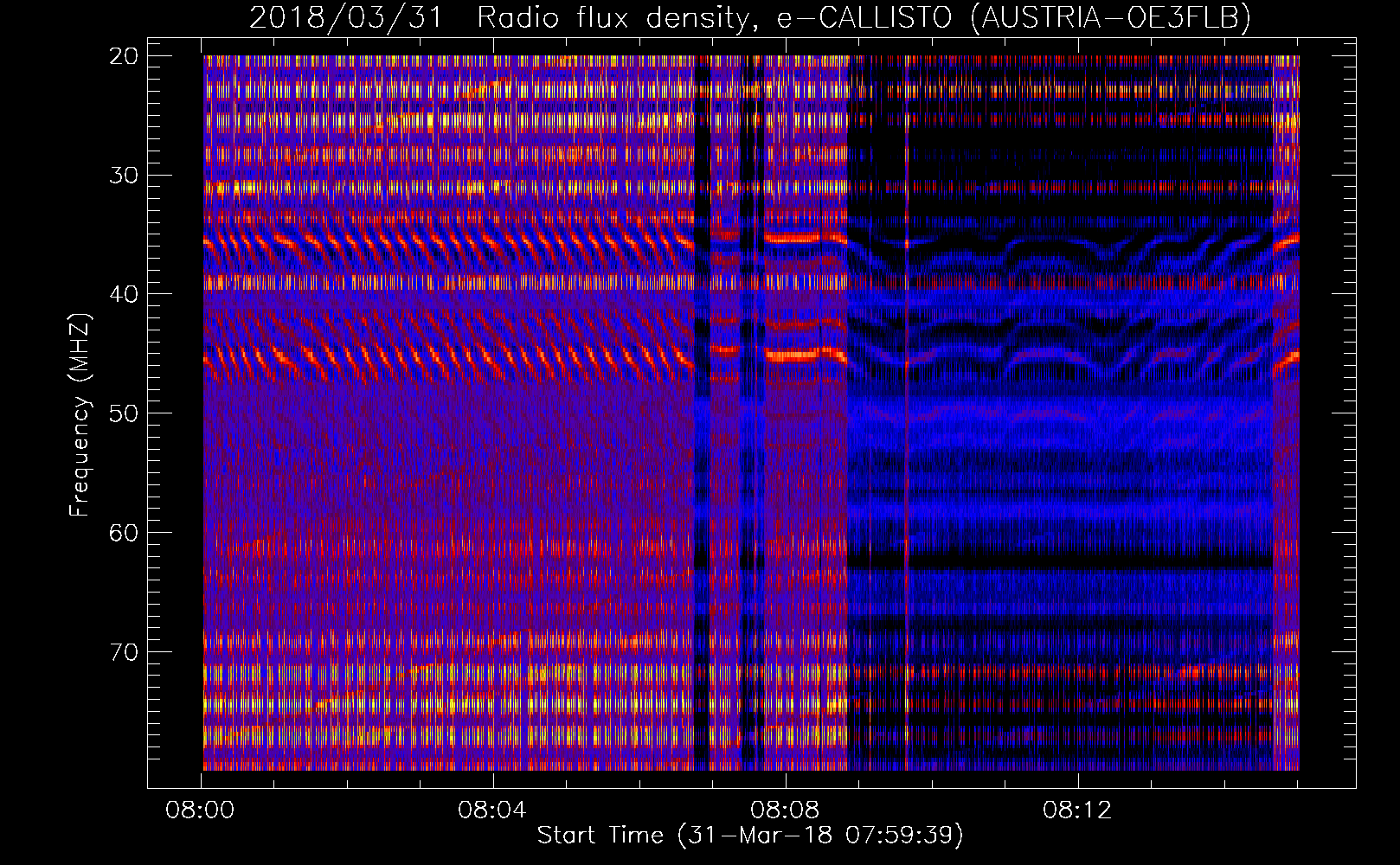This screenshot has width=1400, height=865.
Task: Click the frequency tick label 60
Action: [x=125, y=532]
